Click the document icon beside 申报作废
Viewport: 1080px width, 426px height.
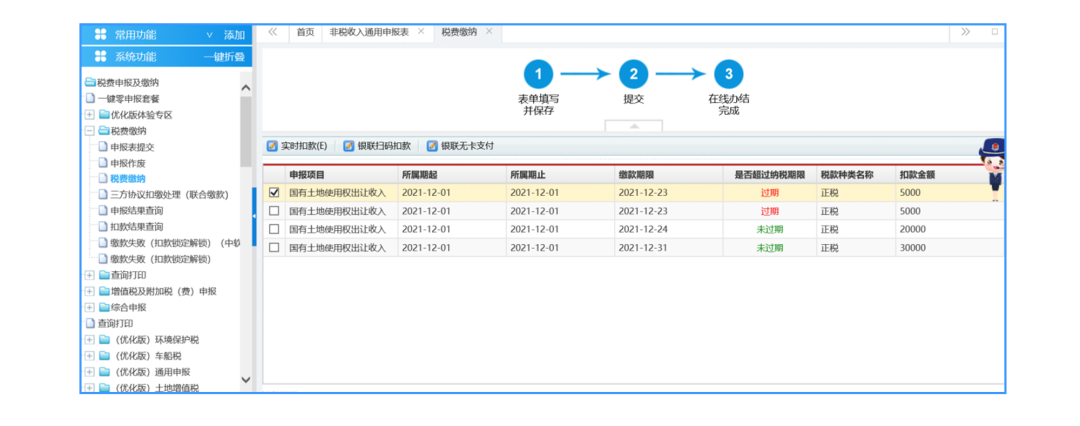[103, 163]
